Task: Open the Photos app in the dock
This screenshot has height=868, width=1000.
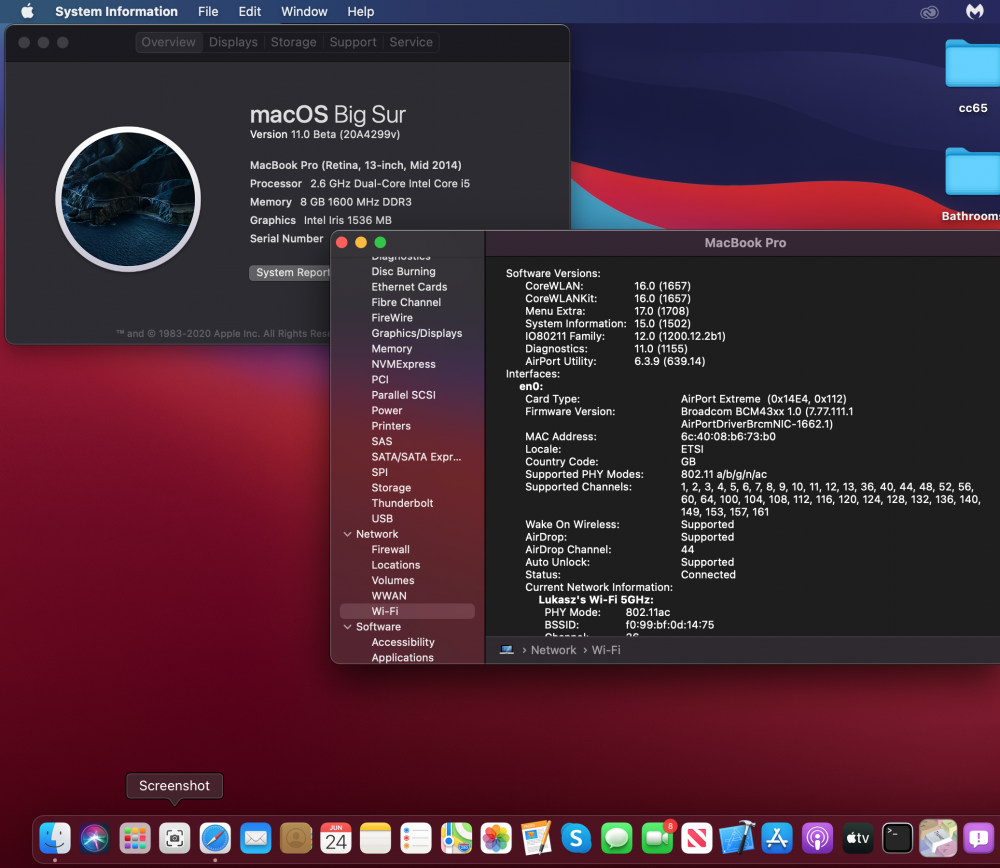Action: 496,838
